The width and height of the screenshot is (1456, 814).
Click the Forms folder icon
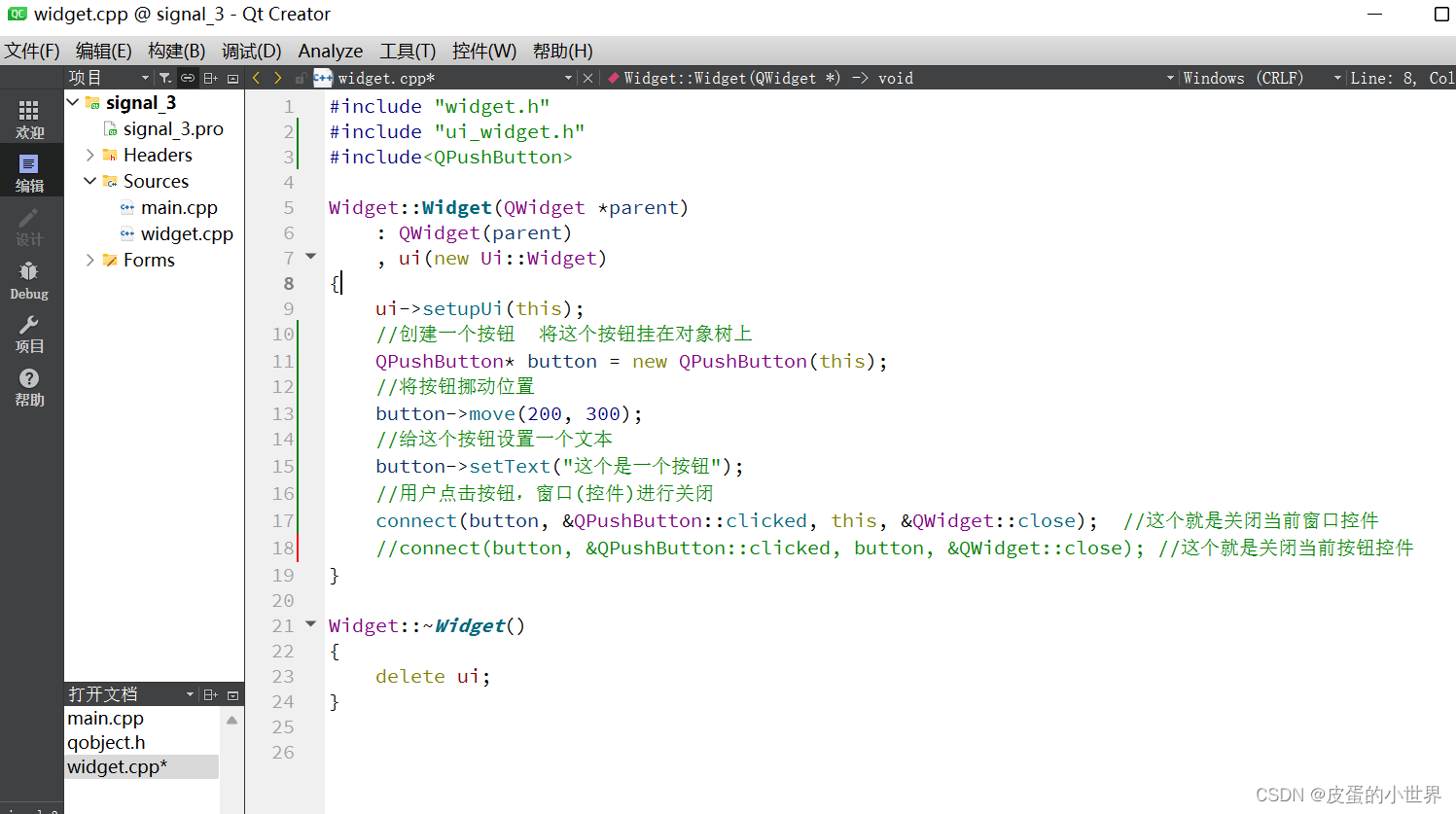(x=110, y=260)
